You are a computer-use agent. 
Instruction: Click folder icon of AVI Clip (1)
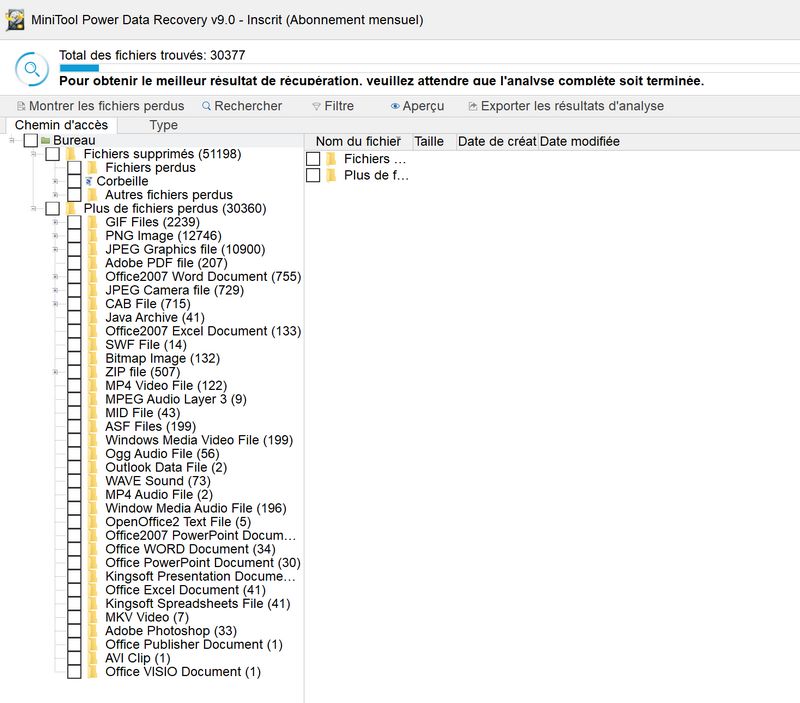tap(93, 658)
